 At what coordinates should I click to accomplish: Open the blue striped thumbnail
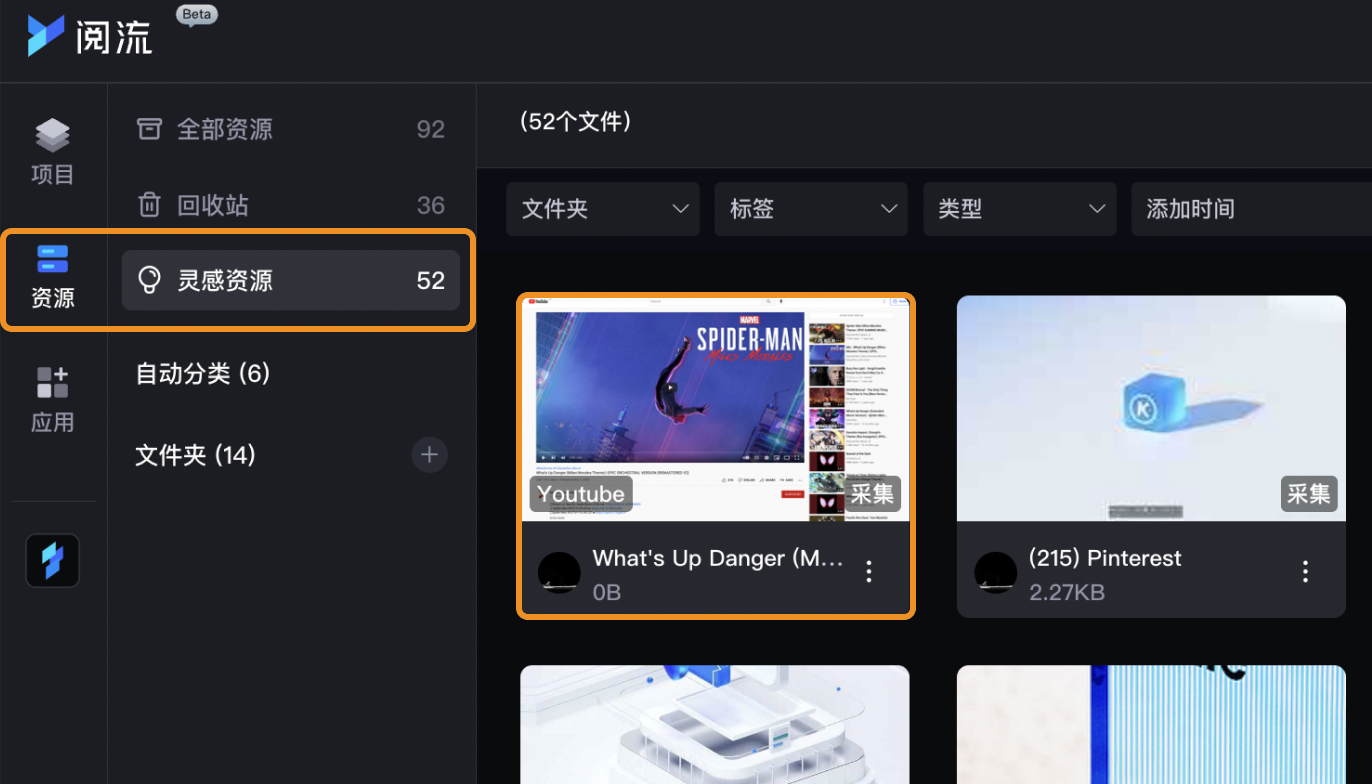[1151, 725]
